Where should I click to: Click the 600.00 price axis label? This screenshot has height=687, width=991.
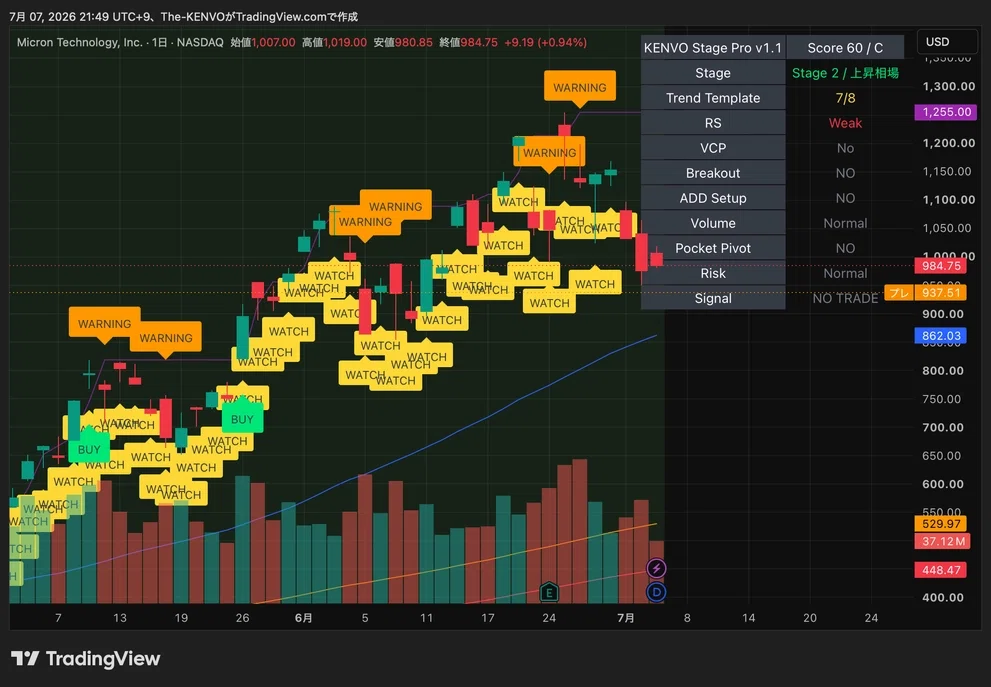[942, 484]
